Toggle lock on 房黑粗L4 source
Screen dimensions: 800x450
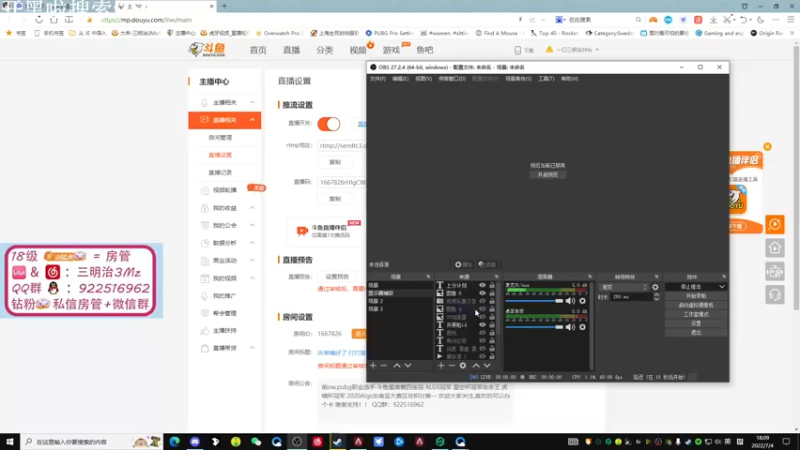492,325
